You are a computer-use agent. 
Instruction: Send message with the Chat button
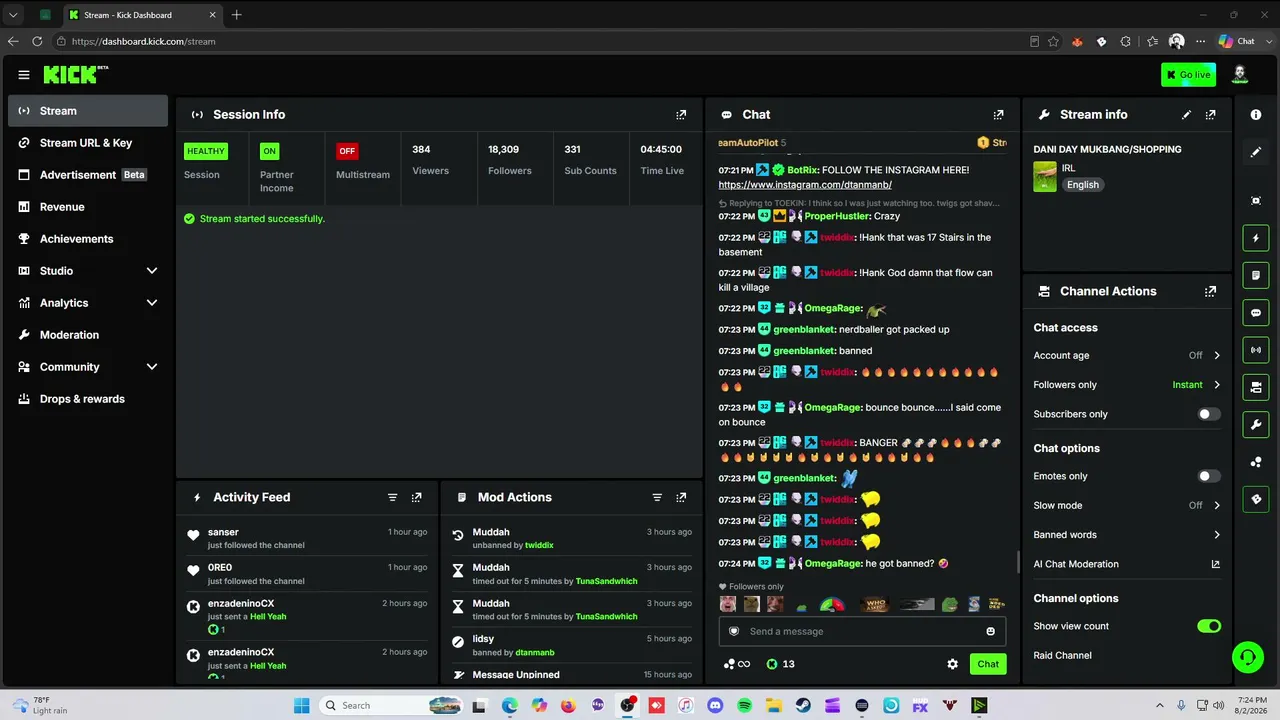tap(988, 664)
